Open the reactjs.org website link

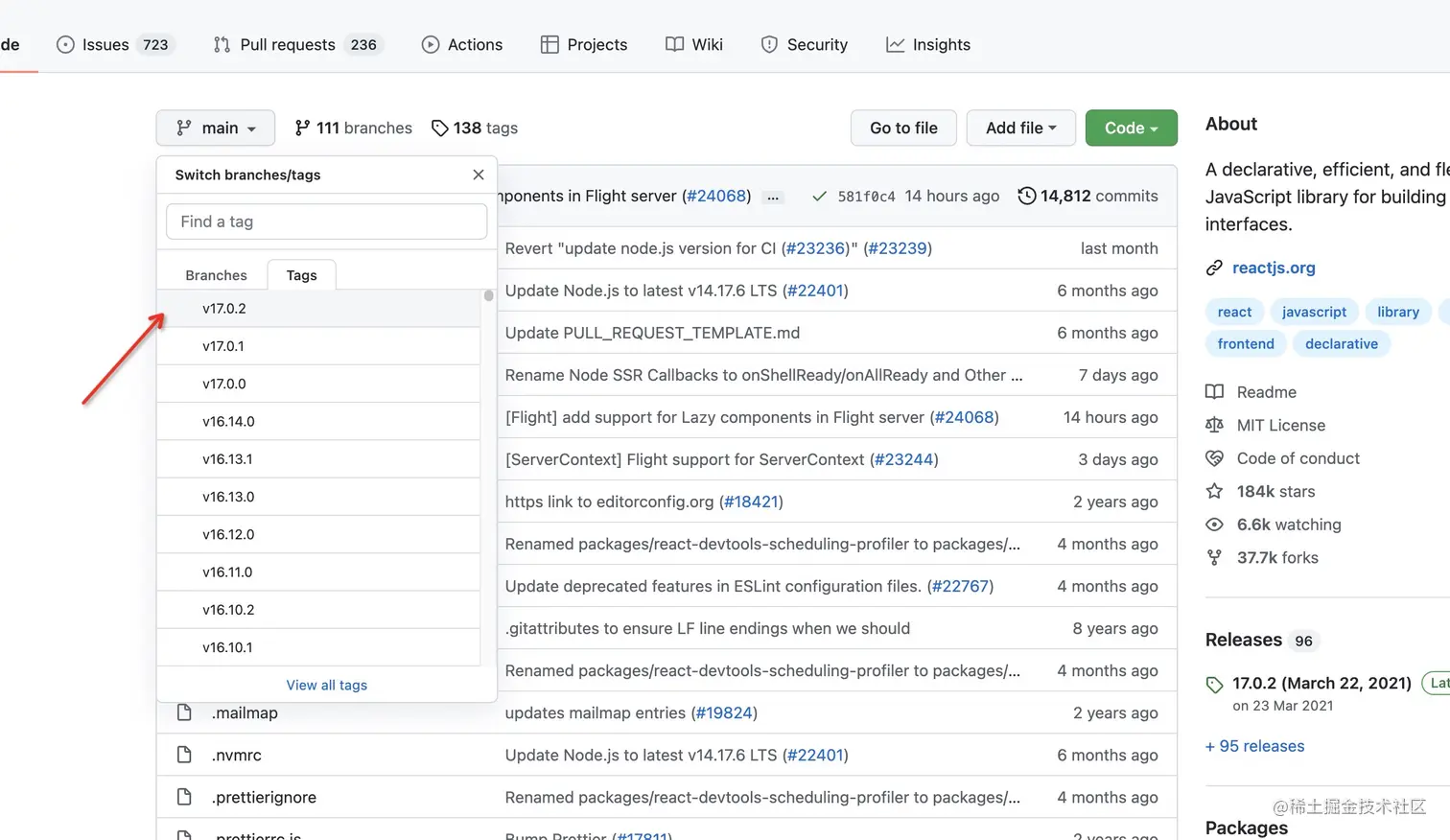coord(1274,268)
